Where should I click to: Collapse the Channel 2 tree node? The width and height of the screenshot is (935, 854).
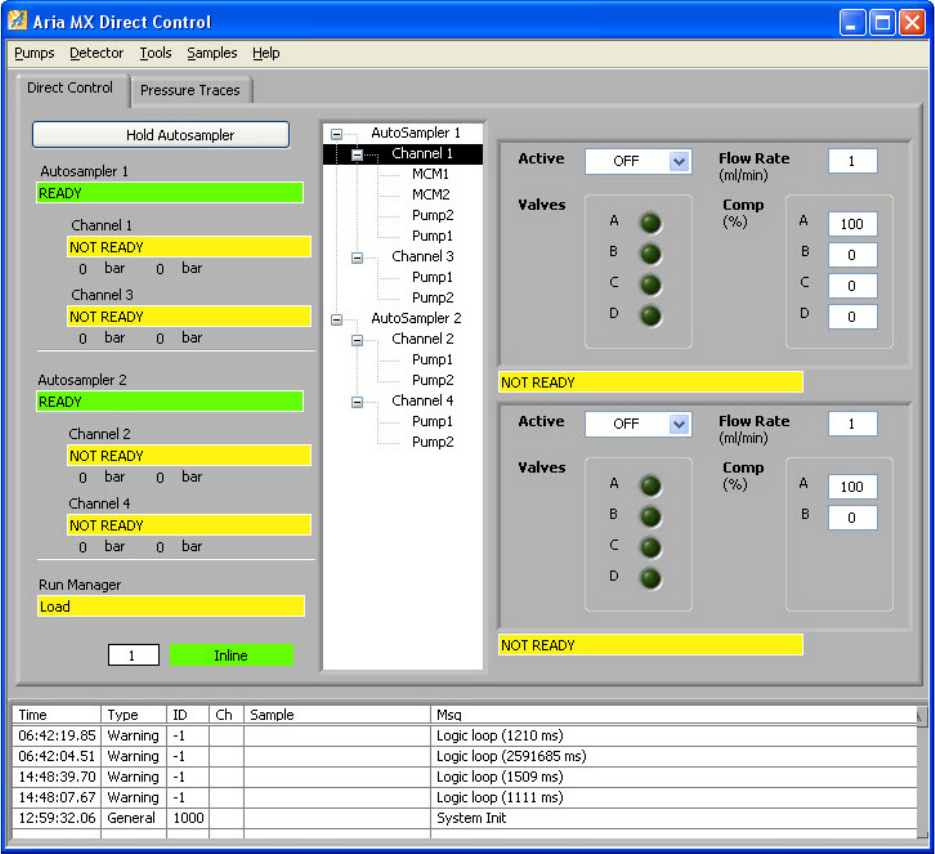click(x=357, y=341)
